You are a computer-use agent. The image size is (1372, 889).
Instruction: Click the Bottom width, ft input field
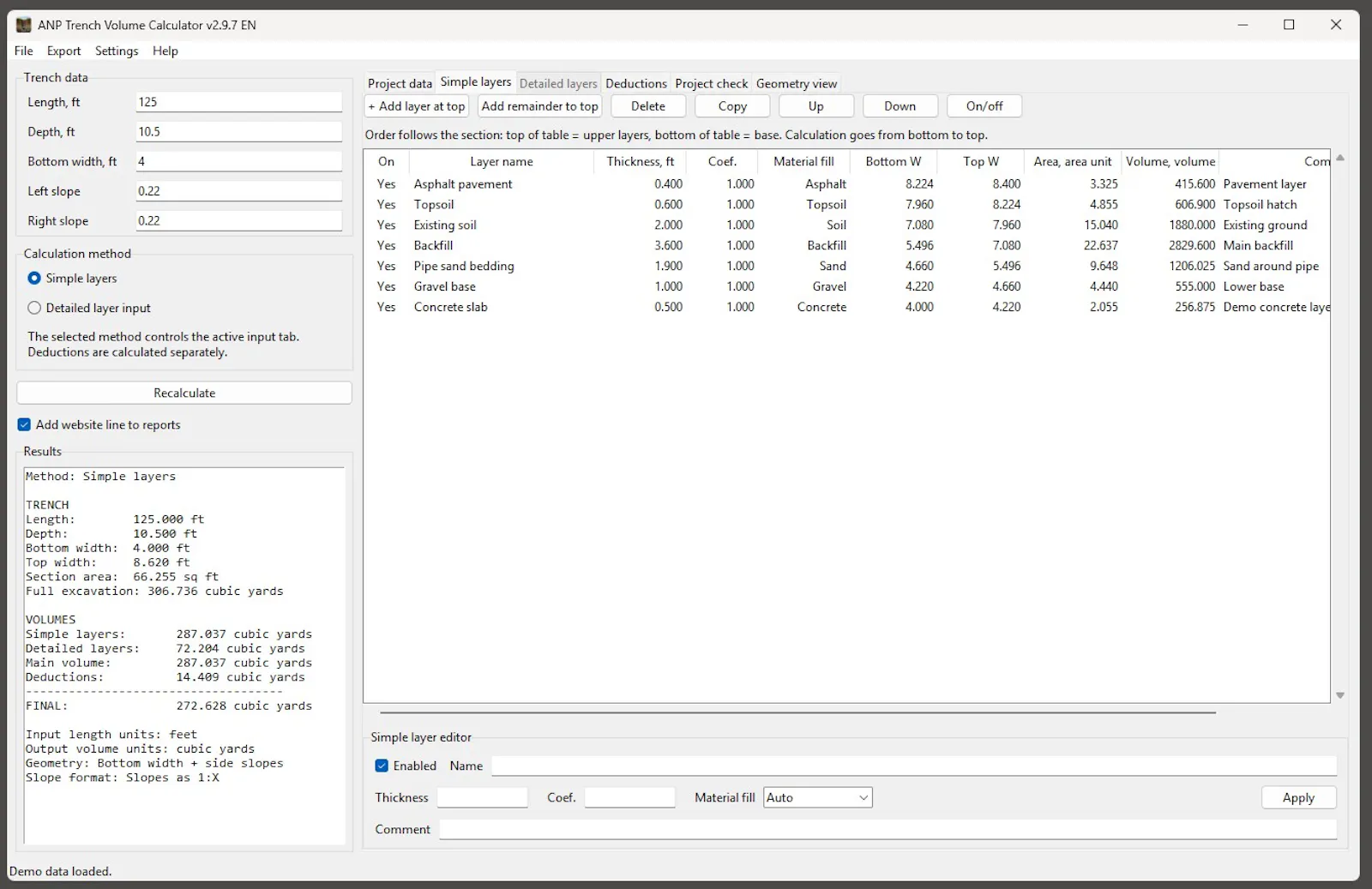(239, 161)
